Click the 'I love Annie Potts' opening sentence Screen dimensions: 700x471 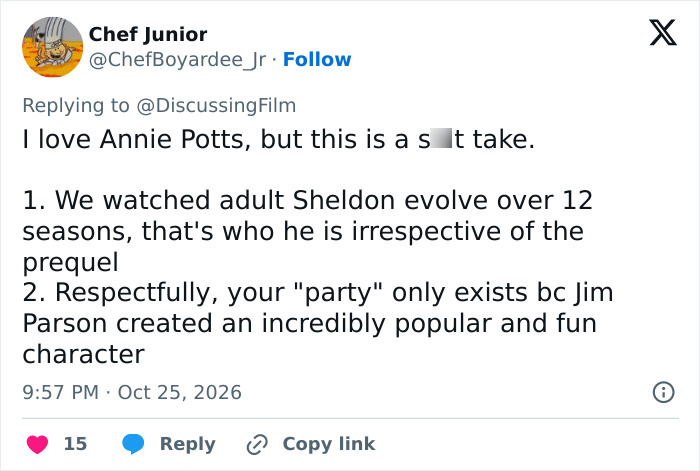tap(279, 139)
